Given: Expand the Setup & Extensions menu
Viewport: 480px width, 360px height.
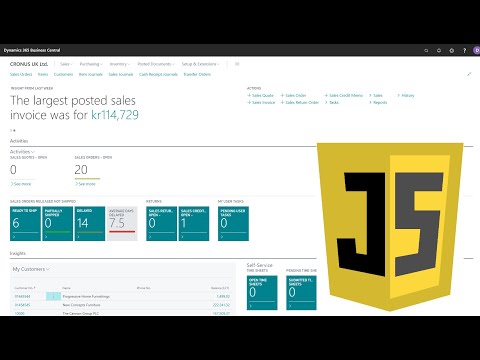Looking at the screenshot, I should [200, 64].
